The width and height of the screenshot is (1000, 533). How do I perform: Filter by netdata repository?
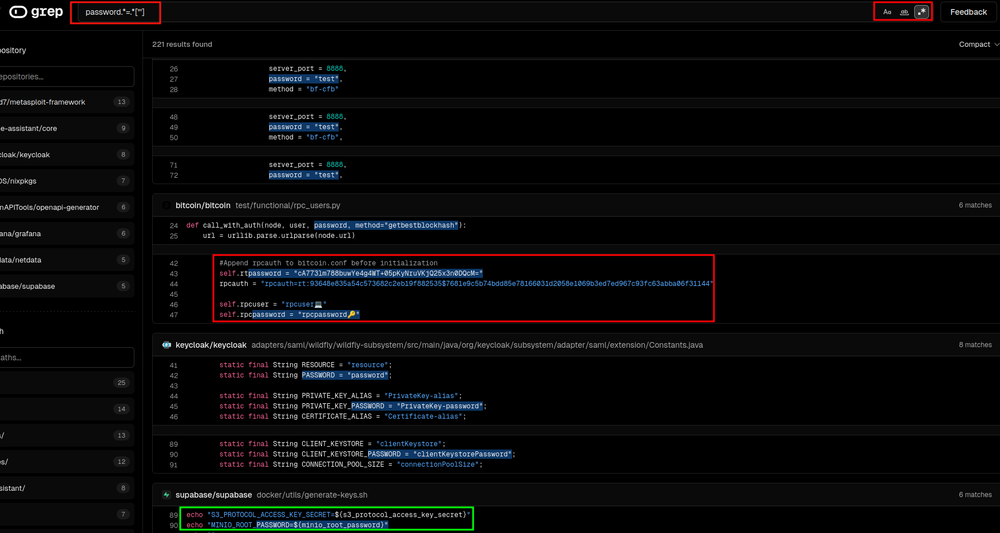(67, 260)
